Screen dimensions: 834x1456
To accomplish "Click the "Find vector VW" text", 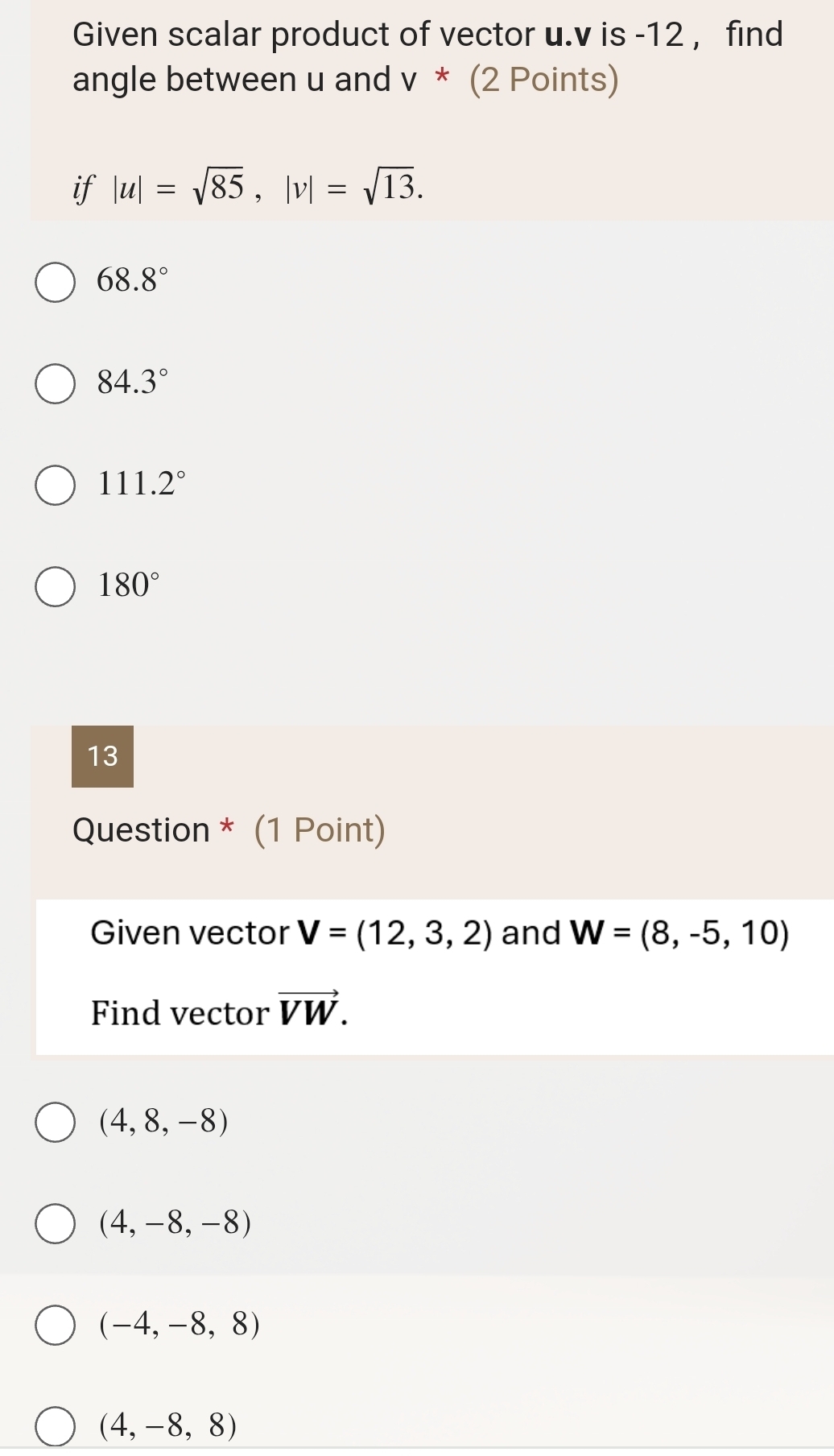I will (219, 1012).
